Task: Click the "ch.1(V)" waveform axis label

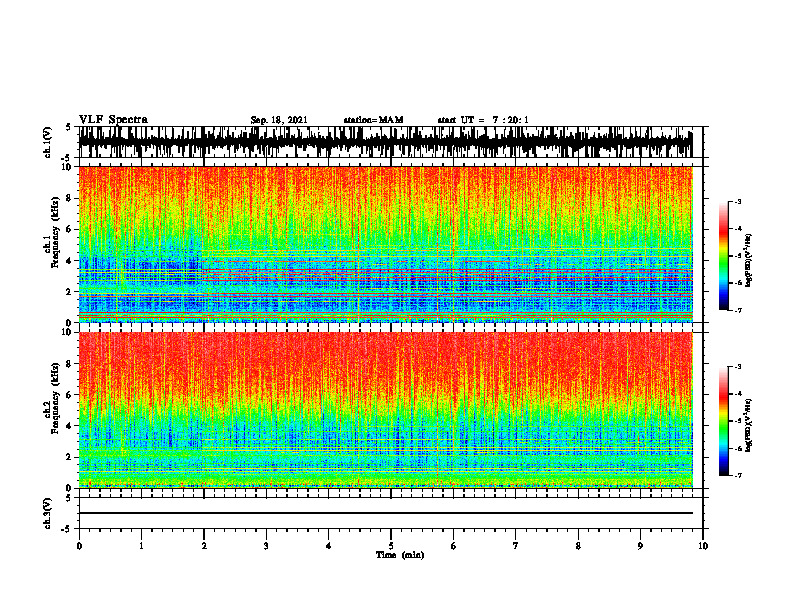Action: [x=48, y=142]
